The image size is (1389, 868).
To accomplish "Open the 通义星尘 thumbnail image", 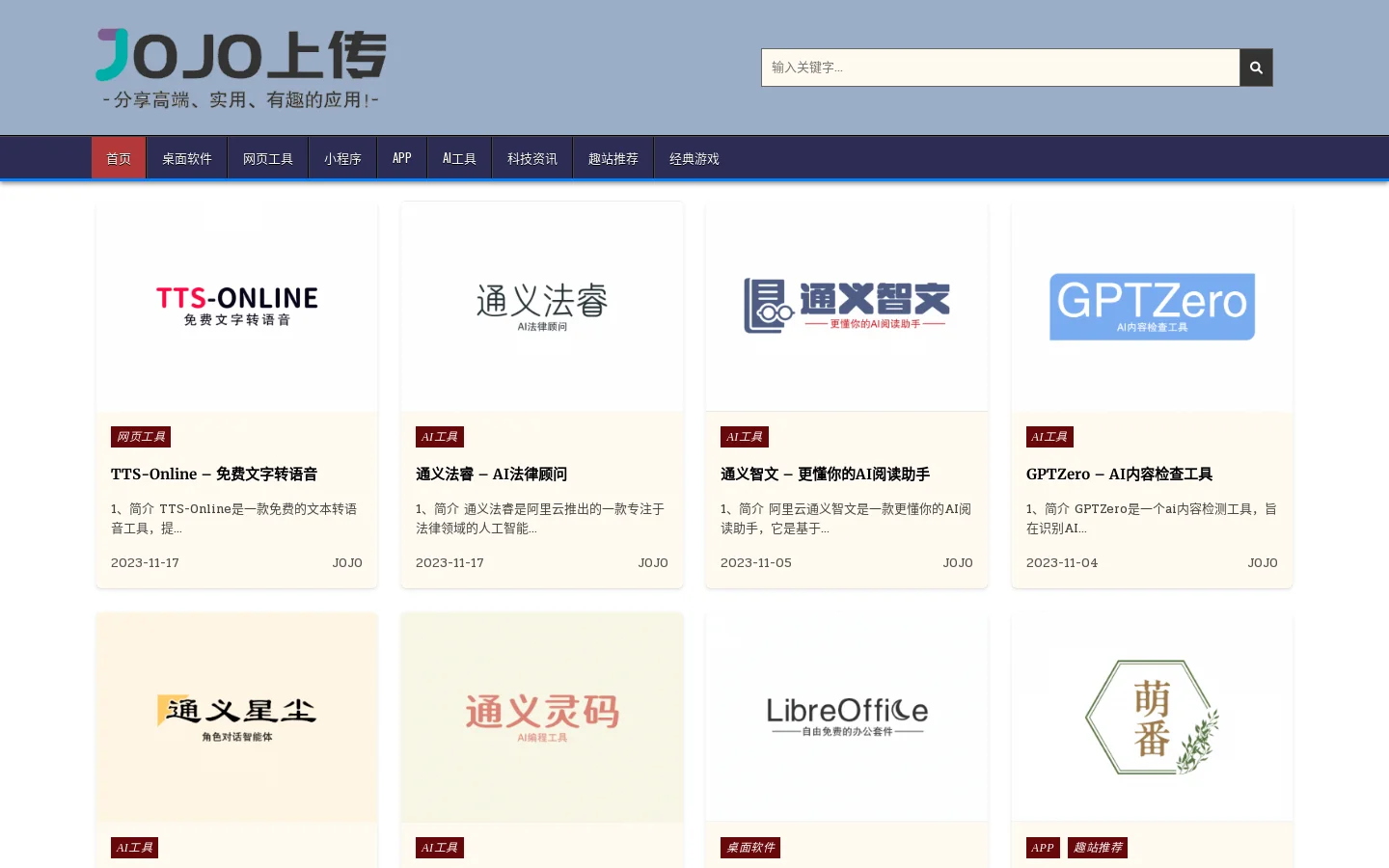I will click(237, 718).
